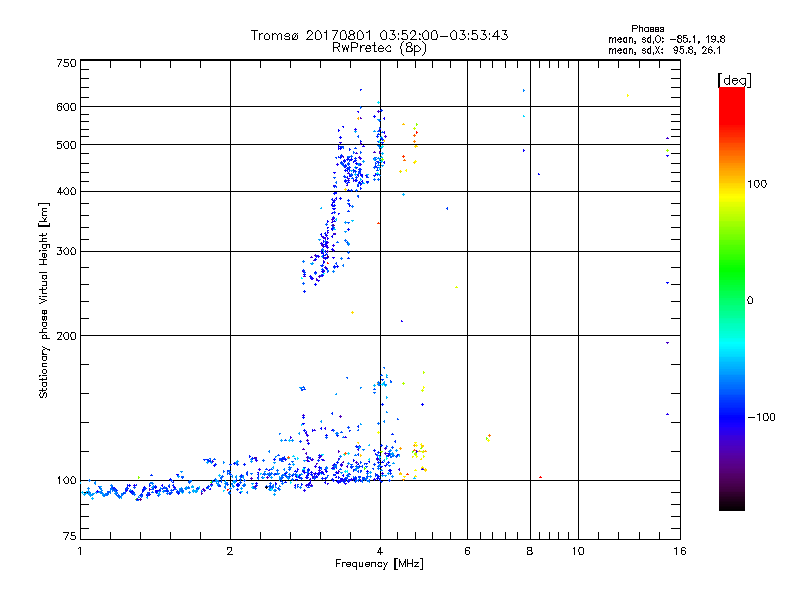The image size is (800, 600).
Task: Click the x-axis tick label '8'
Action: pos(530,551)
